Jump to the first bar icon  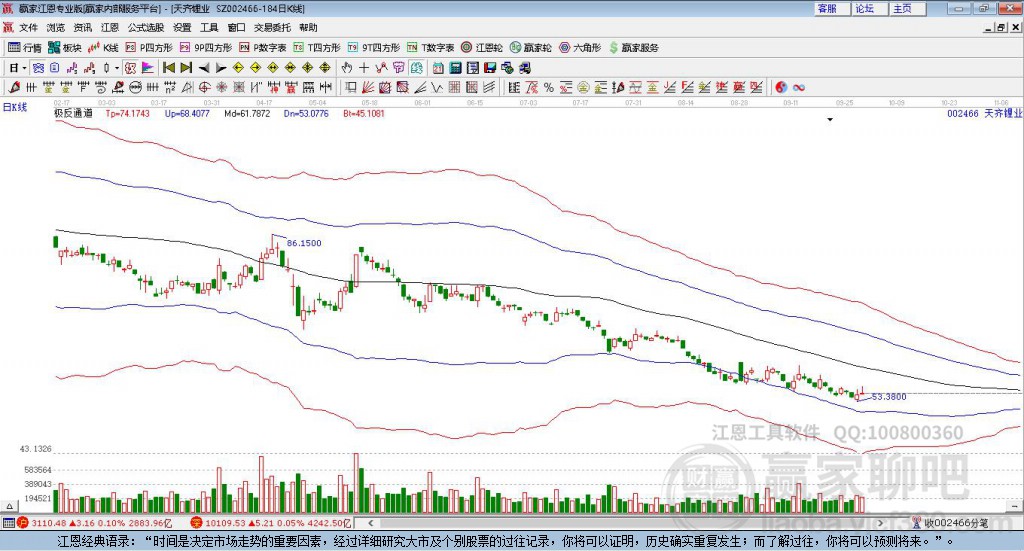(168, 68)
